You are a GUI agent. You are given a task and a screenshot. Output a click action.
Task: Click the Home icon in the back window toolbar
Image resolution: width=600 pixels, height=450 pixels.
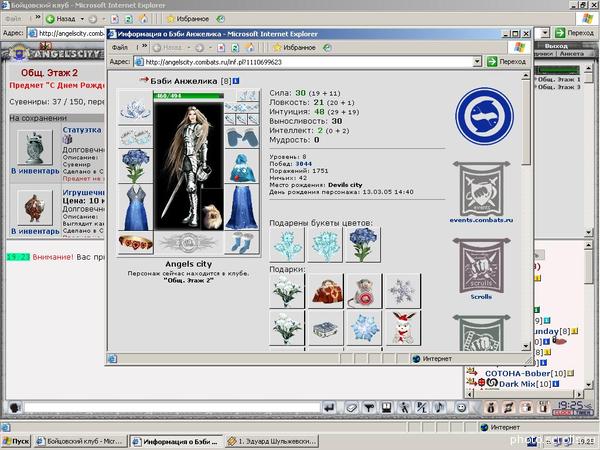coord(143,19)
